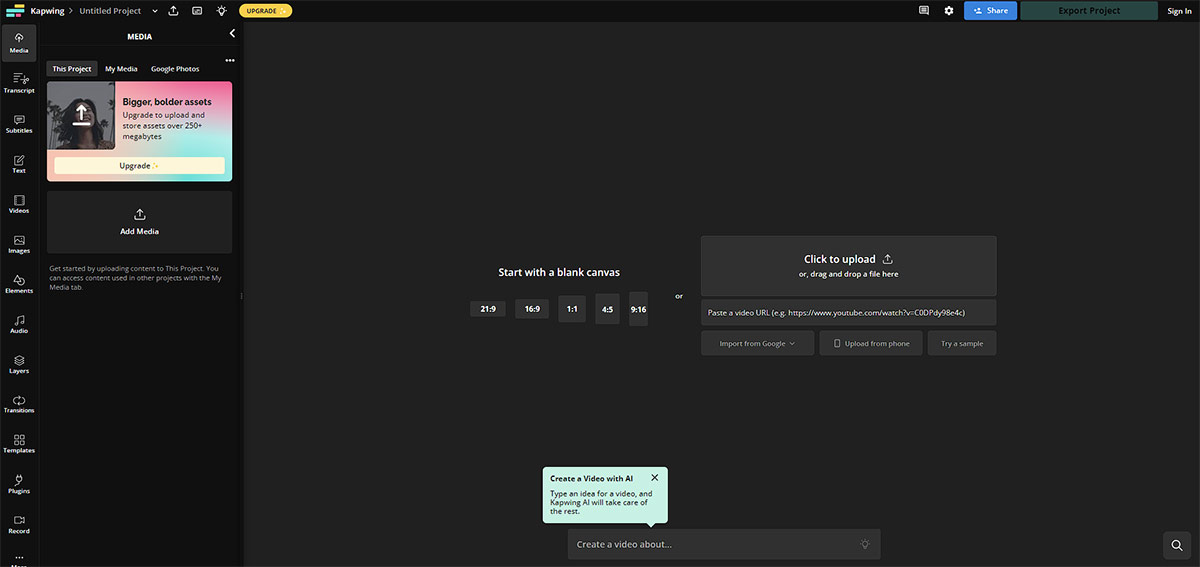
Task: Click the Untitled Project title
Action: [110, 10]
